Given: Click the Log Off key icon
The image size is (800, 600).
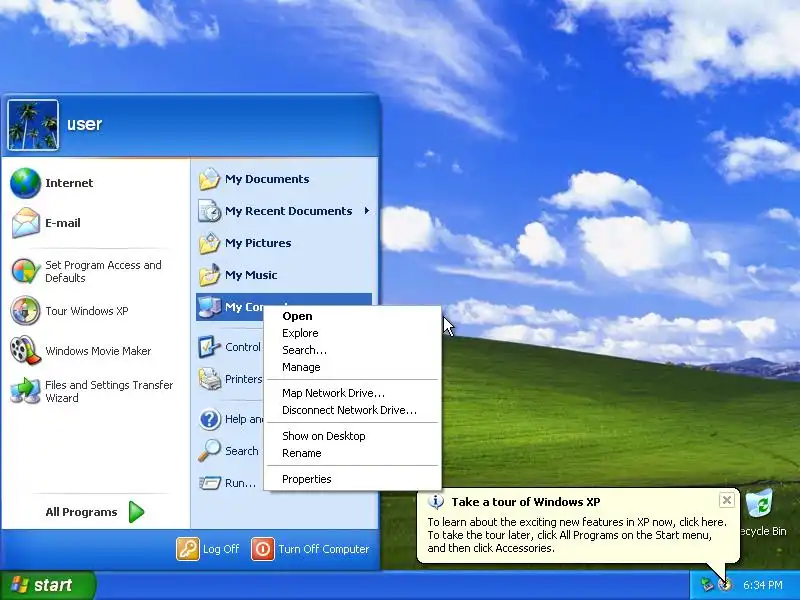Looking at the screenshot, I should 188,549.
